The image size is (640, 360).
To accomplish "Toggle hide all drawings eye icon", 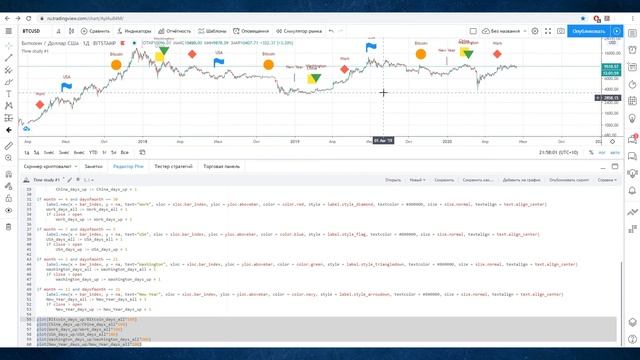I will click(x=9, y=211).
